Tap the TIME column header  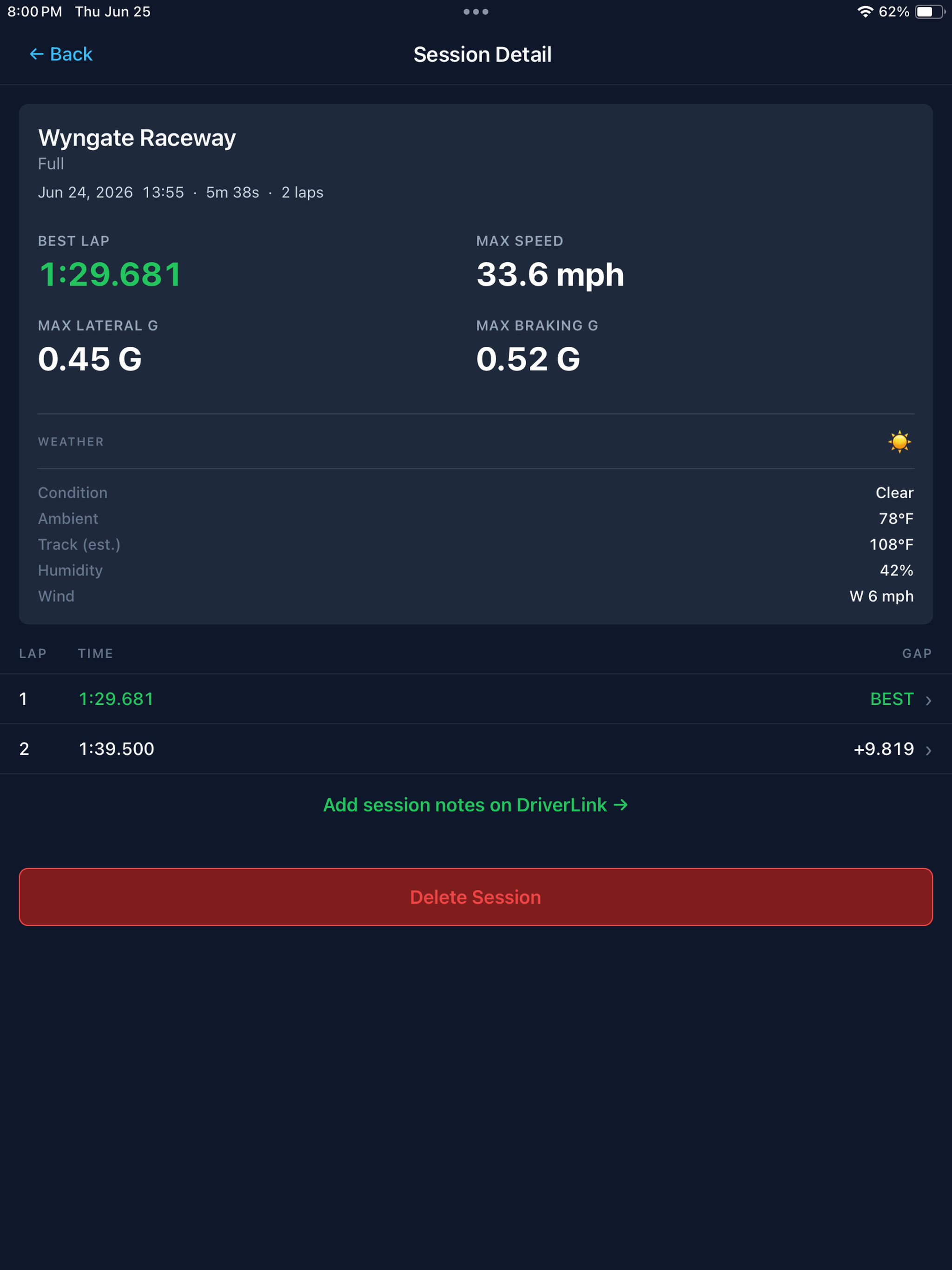point(95,654)
